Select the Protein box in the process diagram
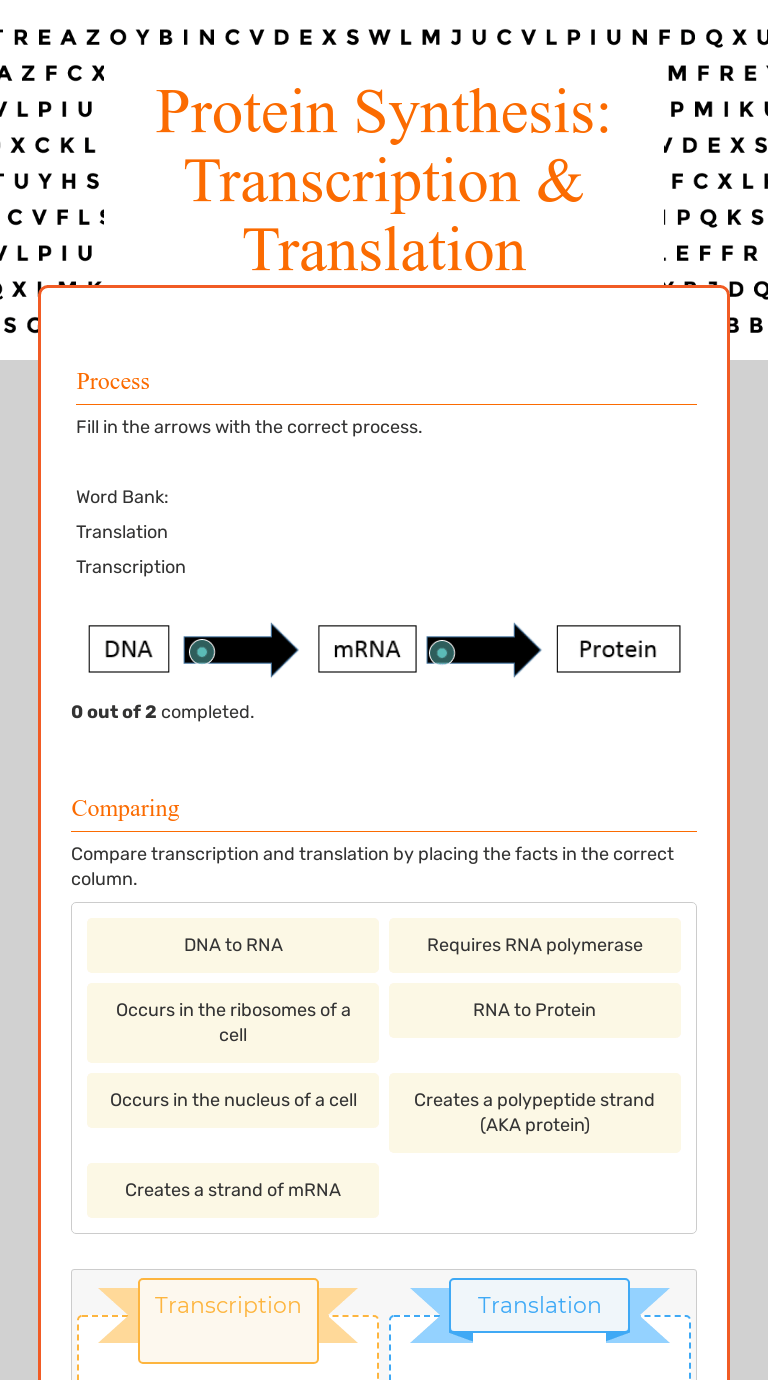The height and width of the screenshot is (1380, 768). [x=617, y=648]
